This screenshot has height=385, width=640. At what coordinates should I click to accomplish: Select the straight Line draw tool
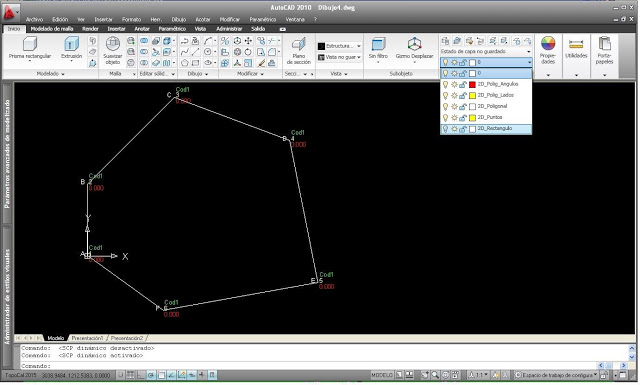[196, 52]
